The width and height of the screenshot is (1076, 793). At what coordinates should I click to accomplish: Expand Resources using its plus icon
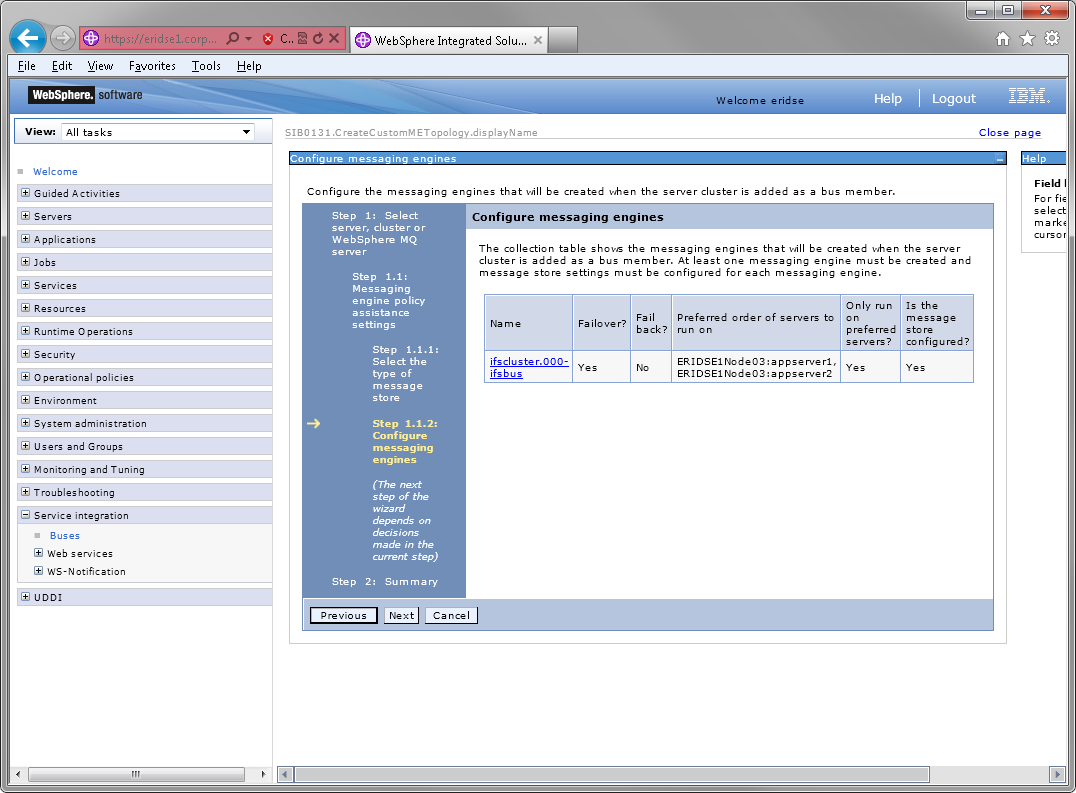[25, 308]
